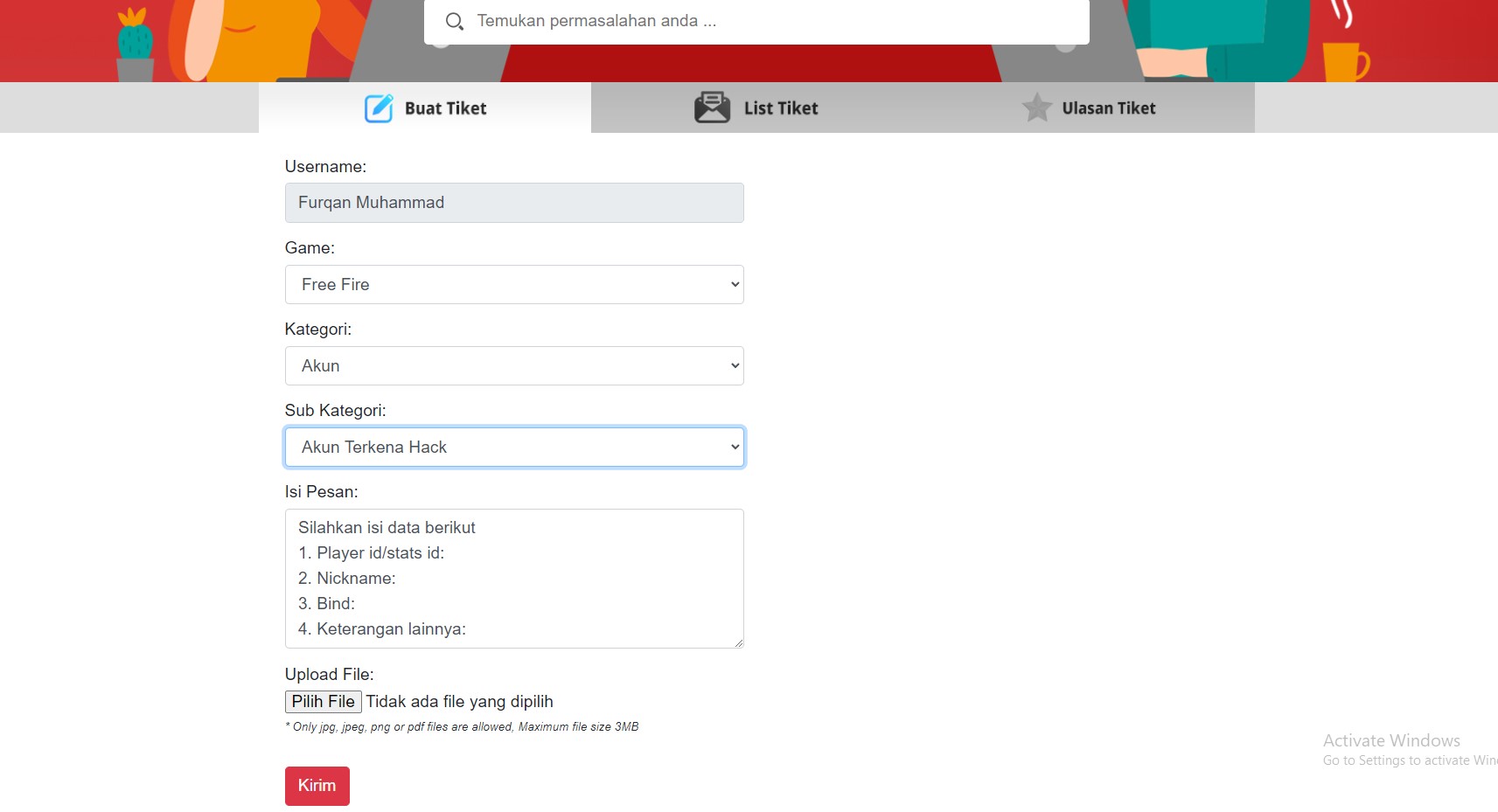Click the "Game:" label

310,247
